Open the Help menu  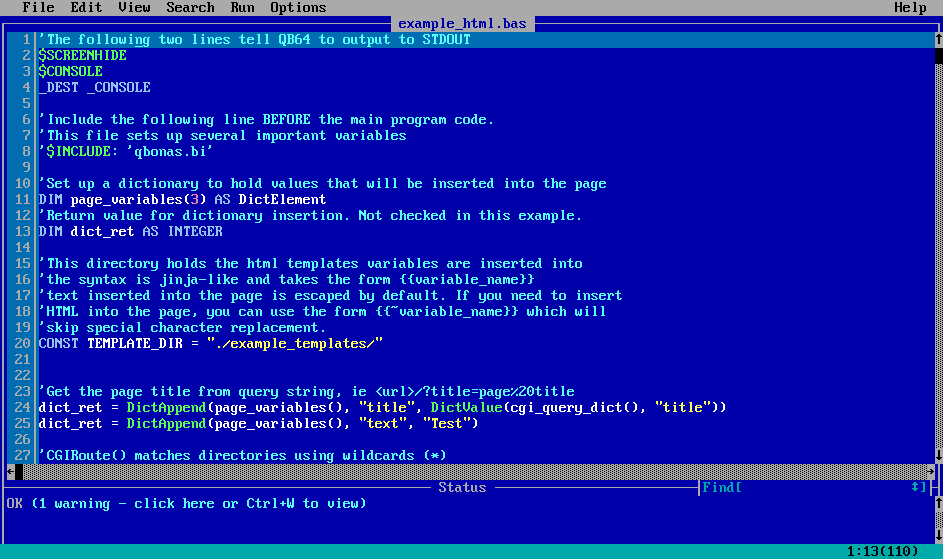tap(910, 8)
